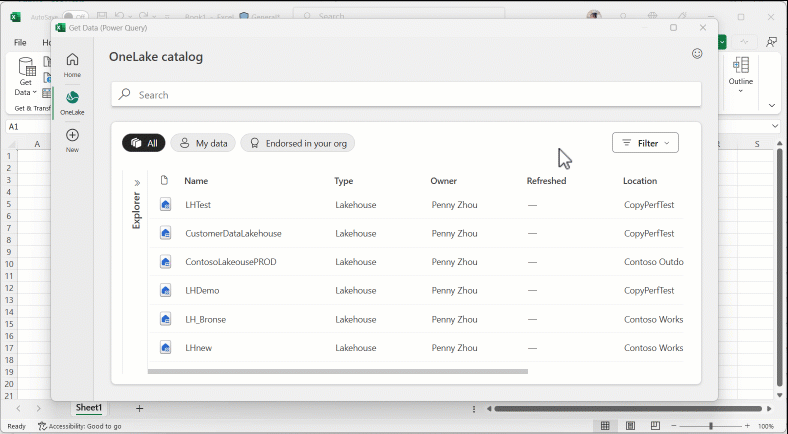Select the My data filter pill
The width and height of the screenshot is (788, 434).
click(203, 143)
